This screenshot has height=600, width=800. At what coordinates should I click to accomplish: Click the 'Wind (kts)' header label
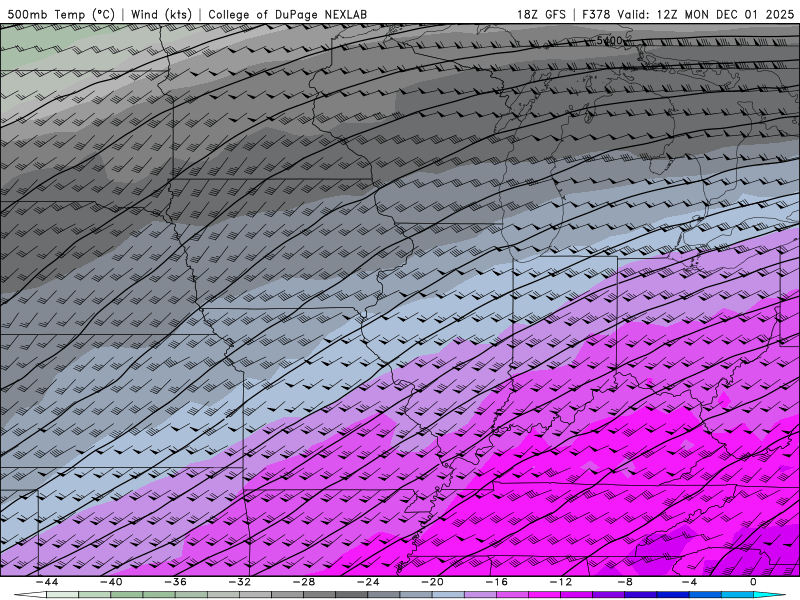(x=161, y=14)
